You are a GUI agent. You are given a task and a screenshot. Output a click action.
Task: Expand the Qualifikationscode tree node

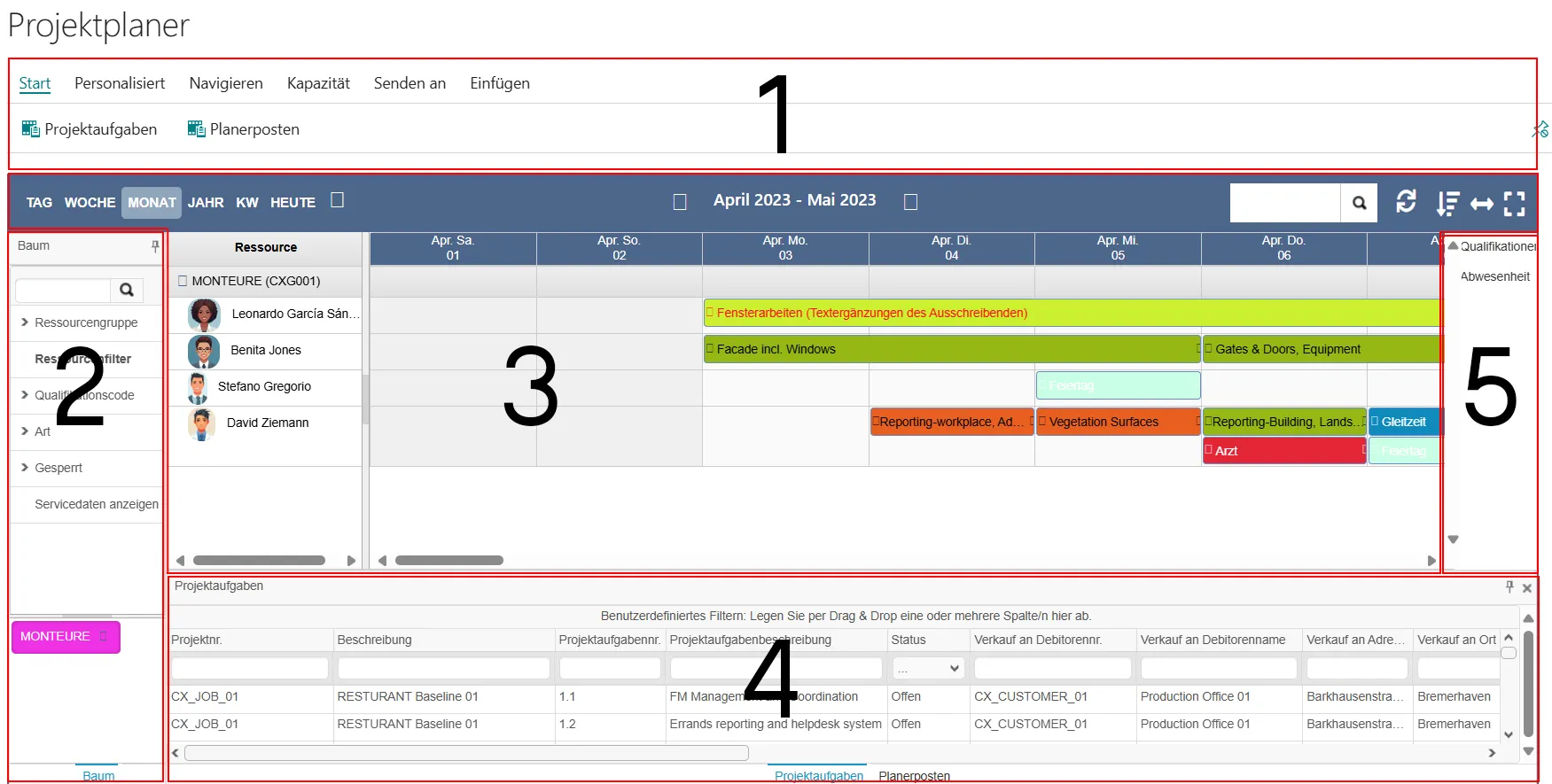tap(25, 395)
